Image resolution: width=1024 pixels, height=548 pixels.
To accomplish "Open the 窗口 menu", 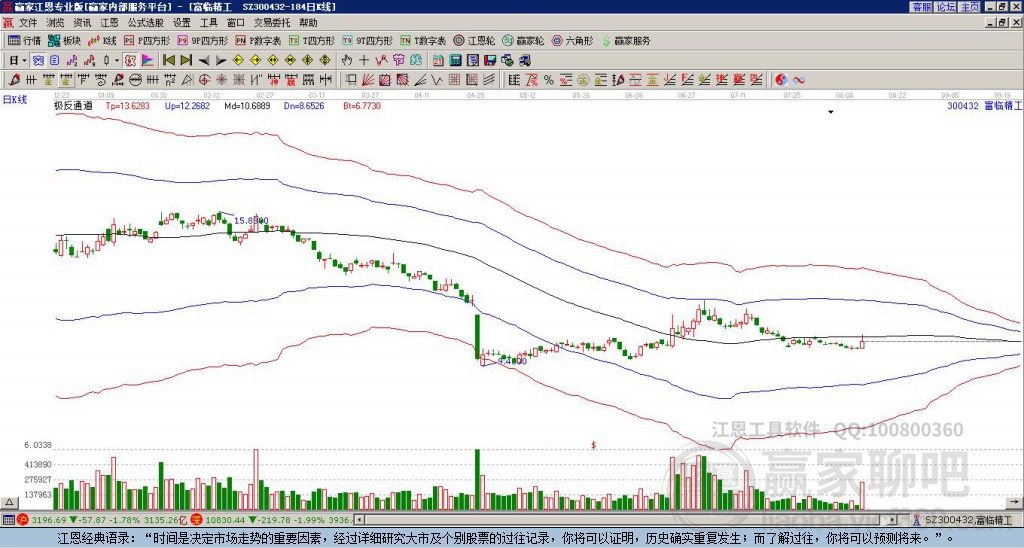I will coord(236,23).
